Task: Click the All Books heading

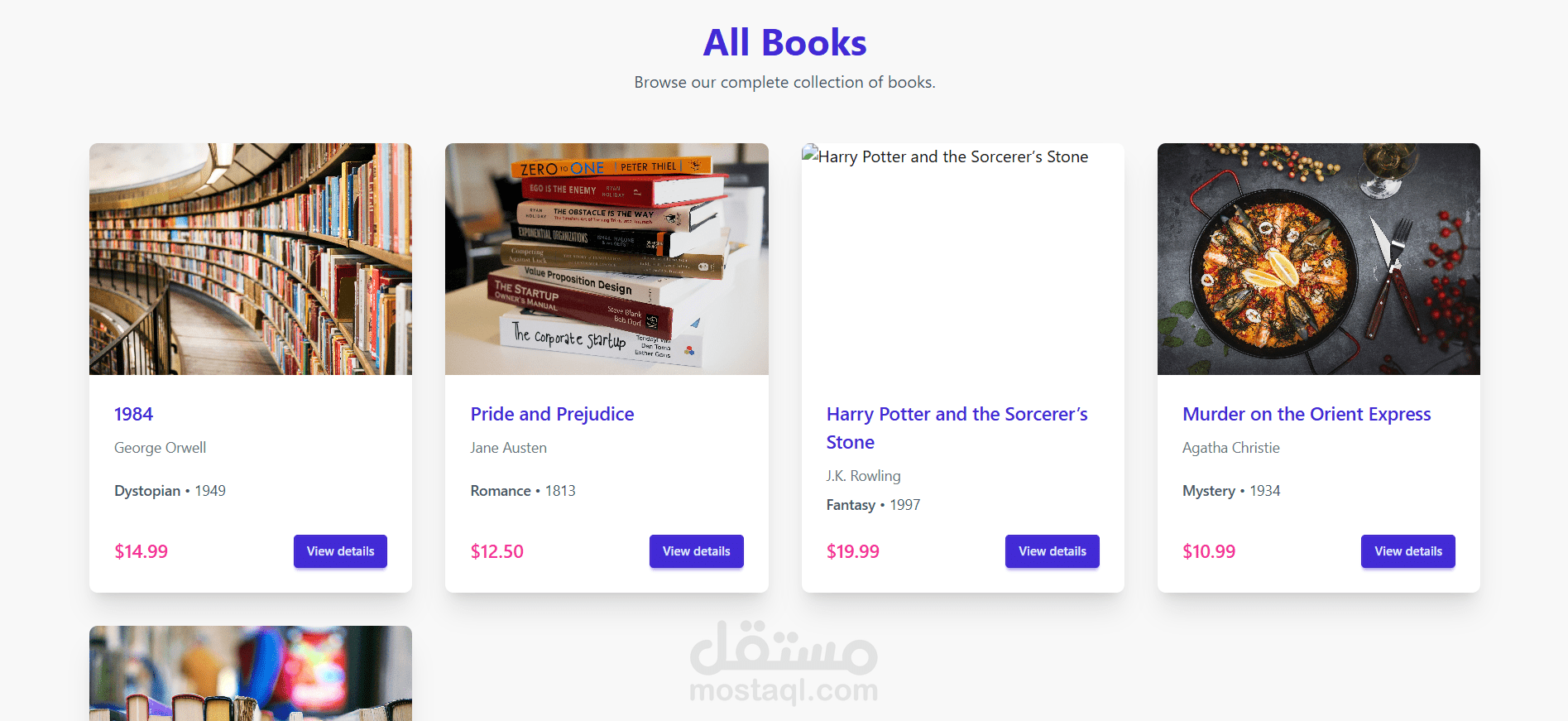Action: point(784,43)
